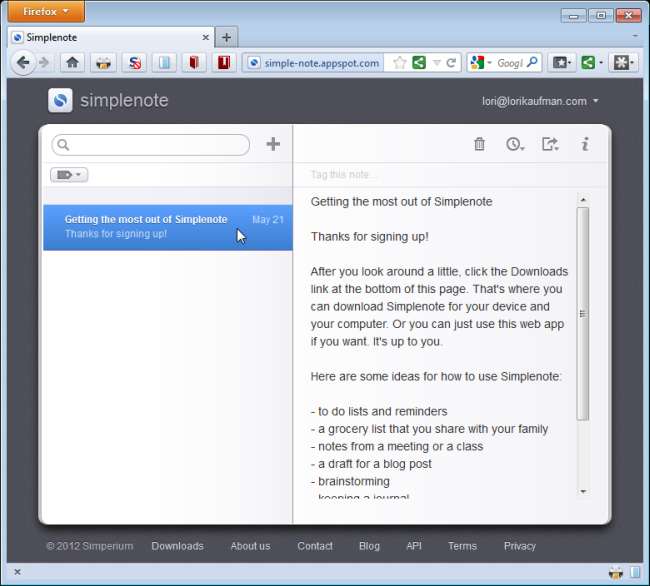Click the simplenote wordmark text in header

[x=124, y=100]
